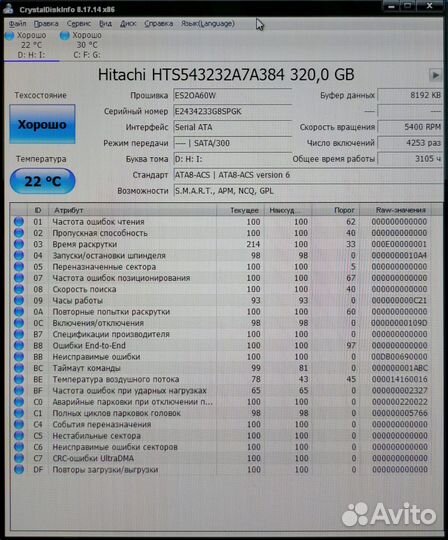Click status icon for attribute 01
This screenshot has width=448, height=540.
tap(19, 222)
